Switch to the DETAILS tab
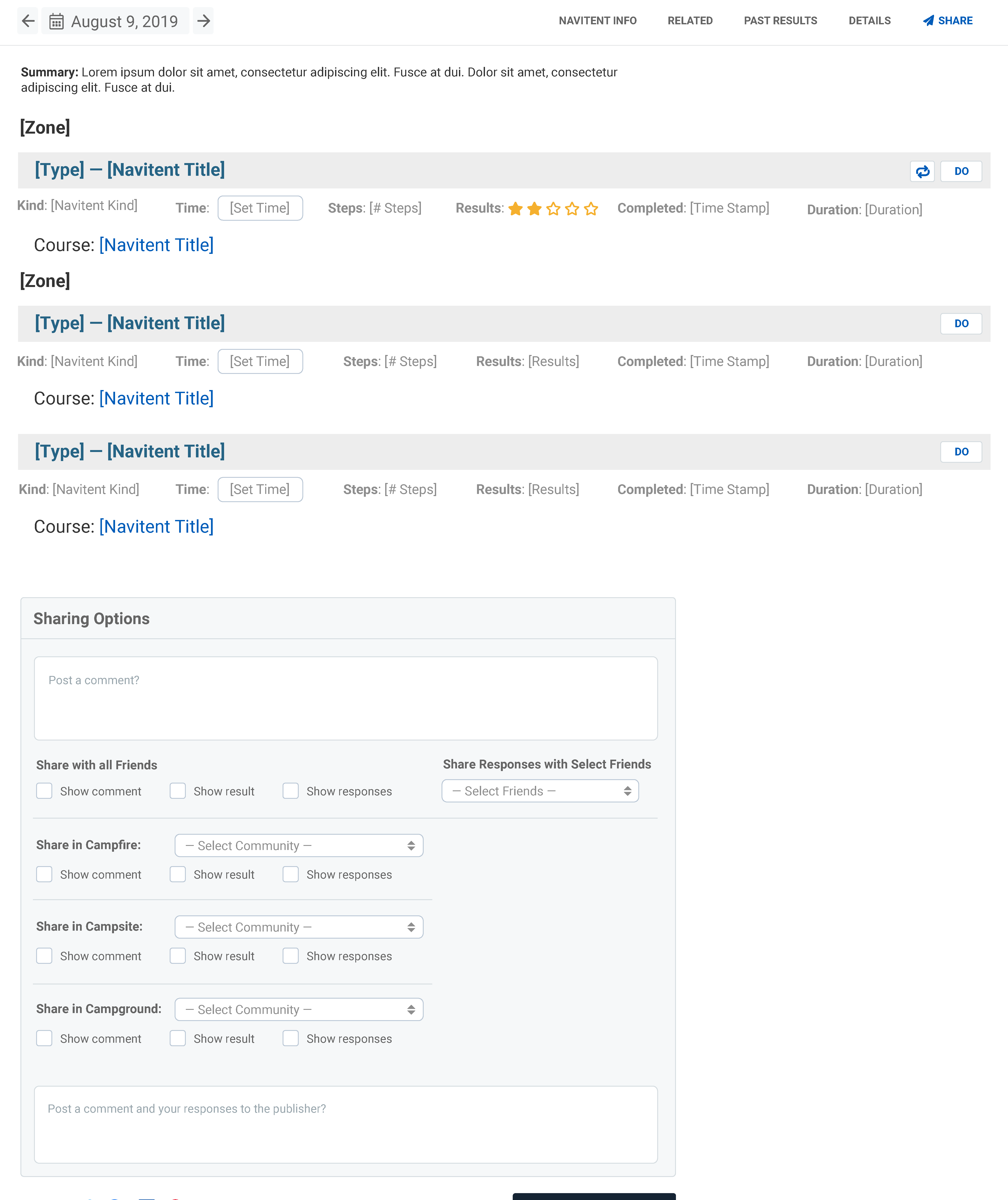1008x1200 pixels. point(870,21)
